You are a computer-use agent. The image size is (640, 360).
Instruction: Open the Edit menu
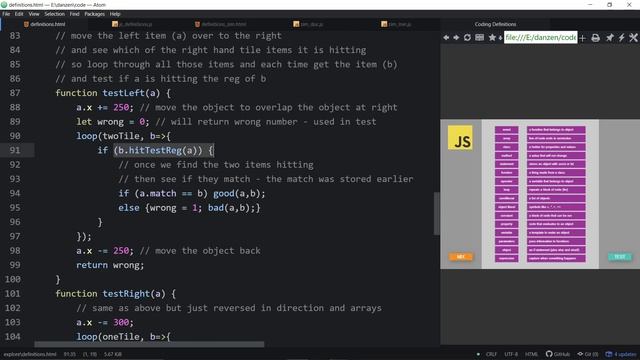click(x=19, y=14)
